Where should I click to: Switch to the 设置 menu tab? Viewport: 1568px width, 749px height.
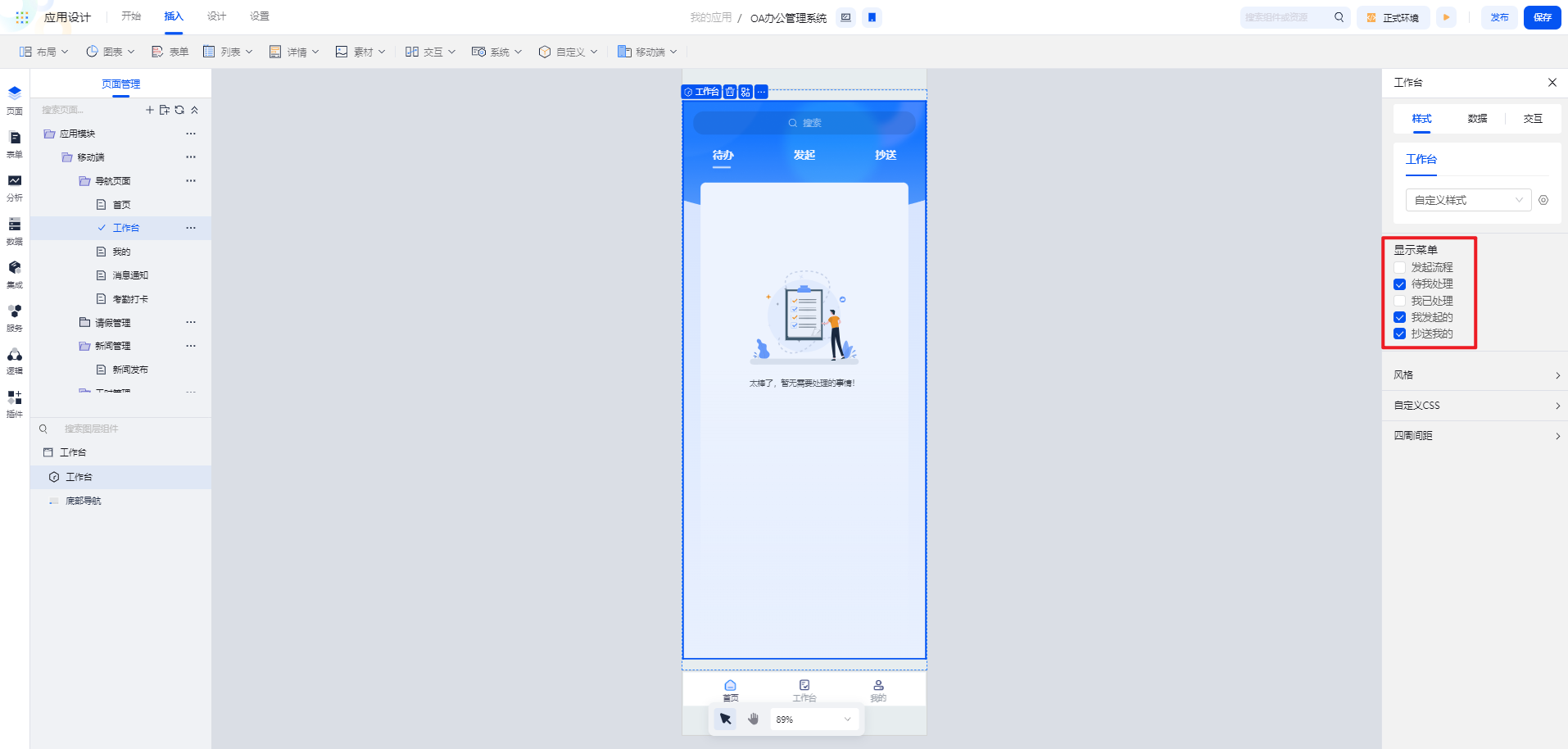[x=260, y=16]
